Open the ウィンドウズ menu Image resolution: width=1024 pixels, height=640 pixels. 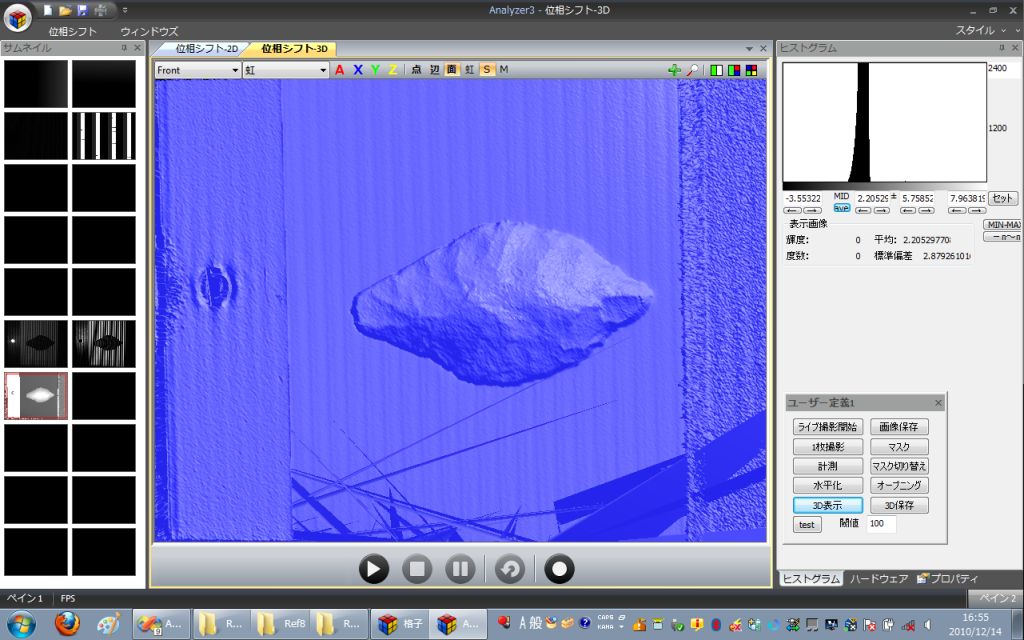[x=149, y=31]
